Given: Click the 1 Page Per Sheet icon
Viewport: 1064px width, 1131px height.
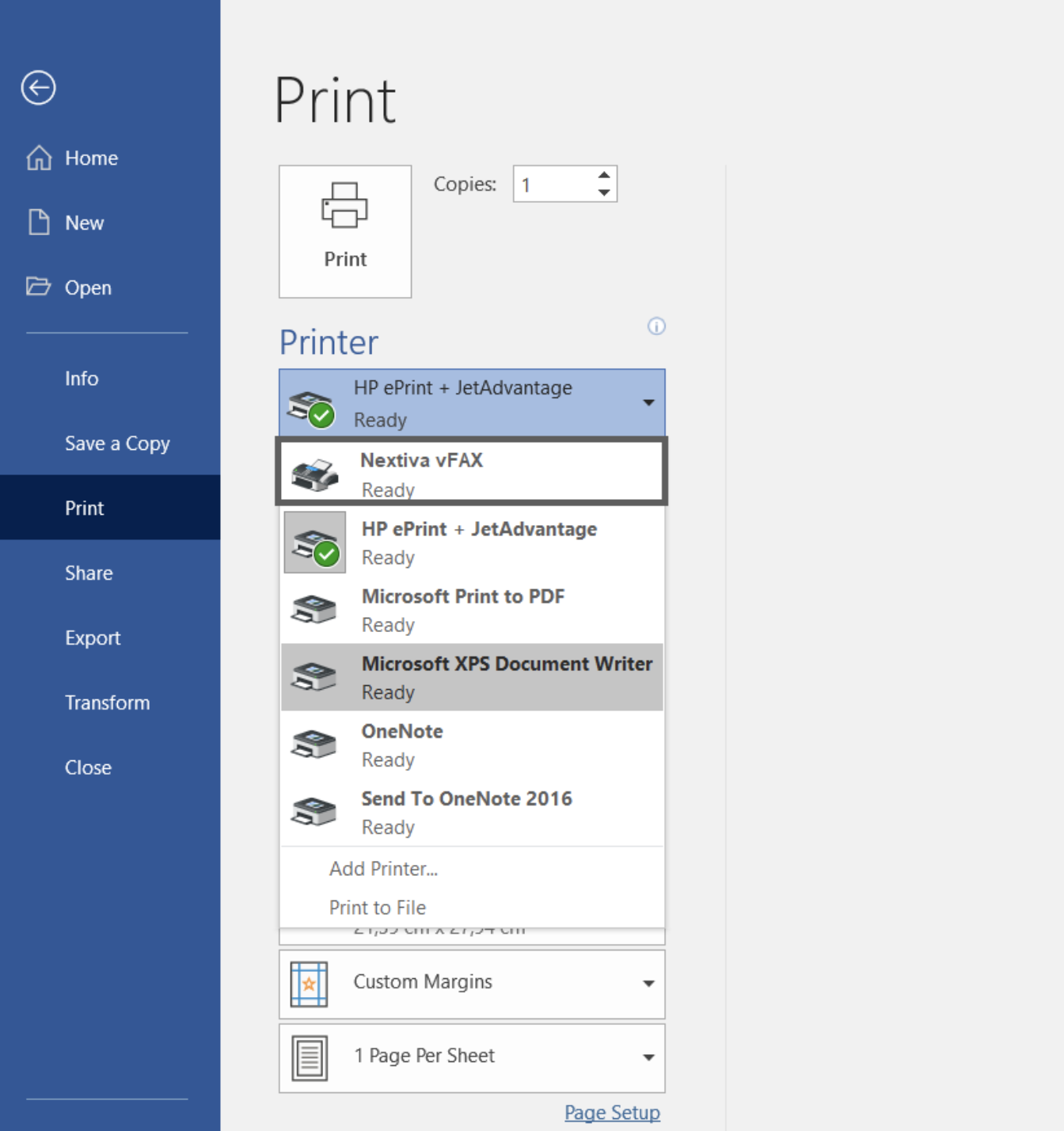Looking at the screenshot, I should [310, 1058].
